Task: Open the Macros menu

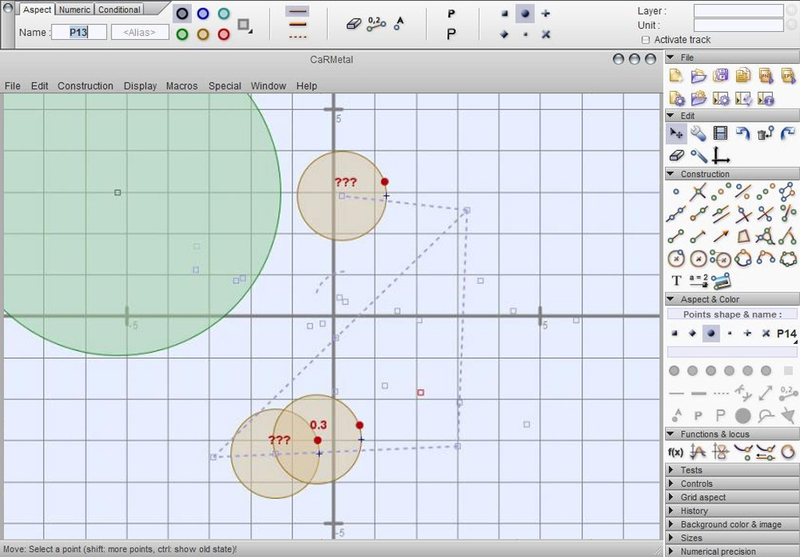Action: pos(181,86)
